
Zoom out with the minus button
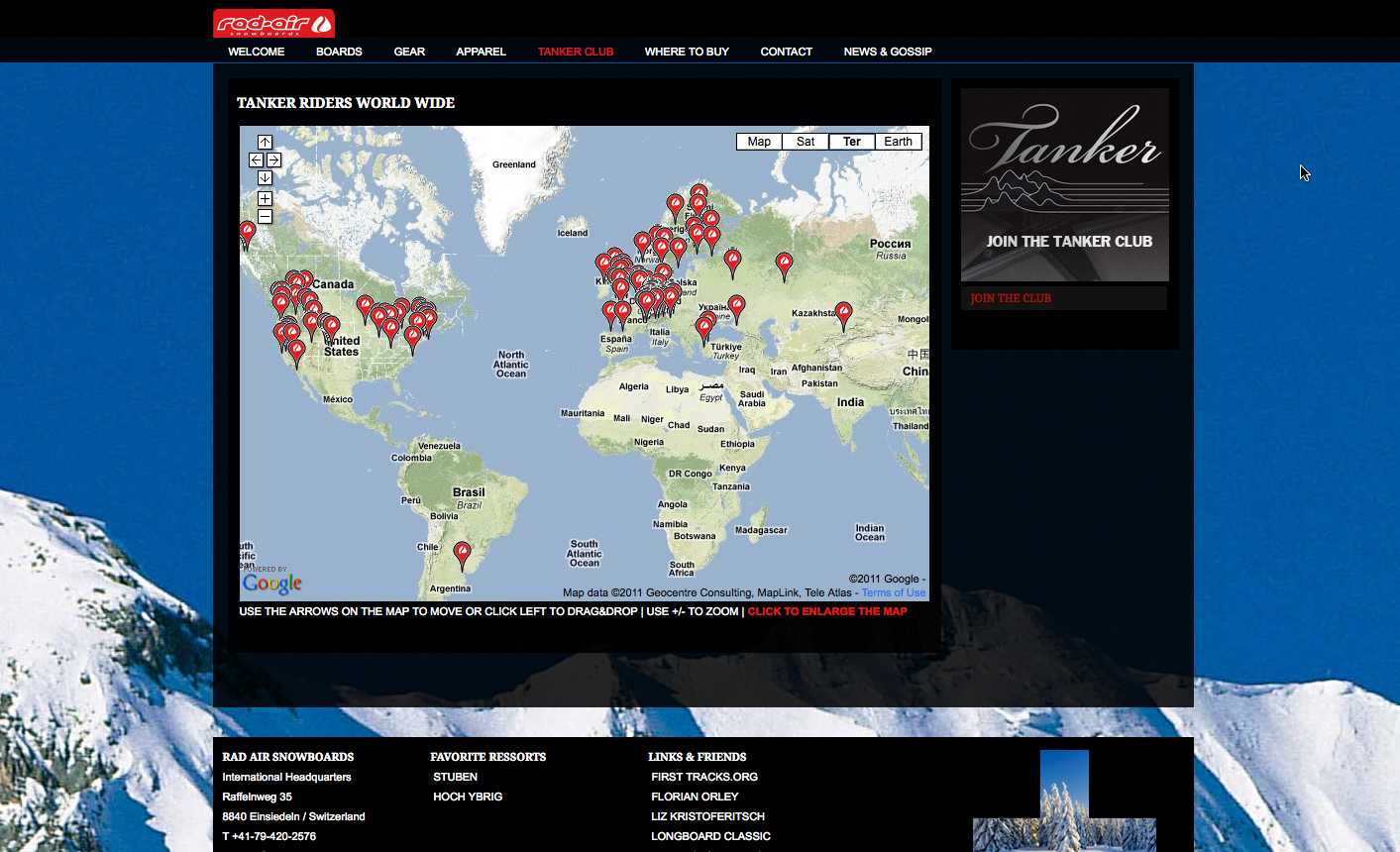[265, 216]
